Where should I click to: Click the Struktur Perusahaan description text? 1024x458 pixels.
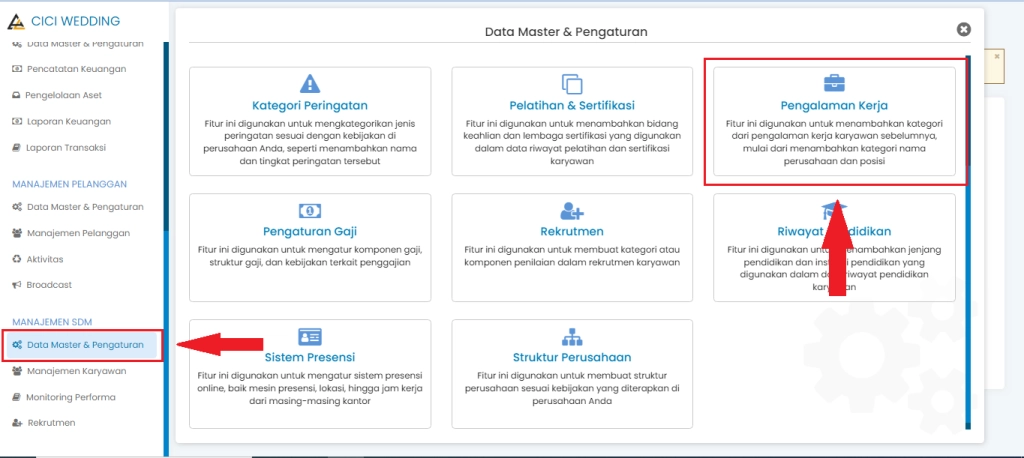click(572, 388)
